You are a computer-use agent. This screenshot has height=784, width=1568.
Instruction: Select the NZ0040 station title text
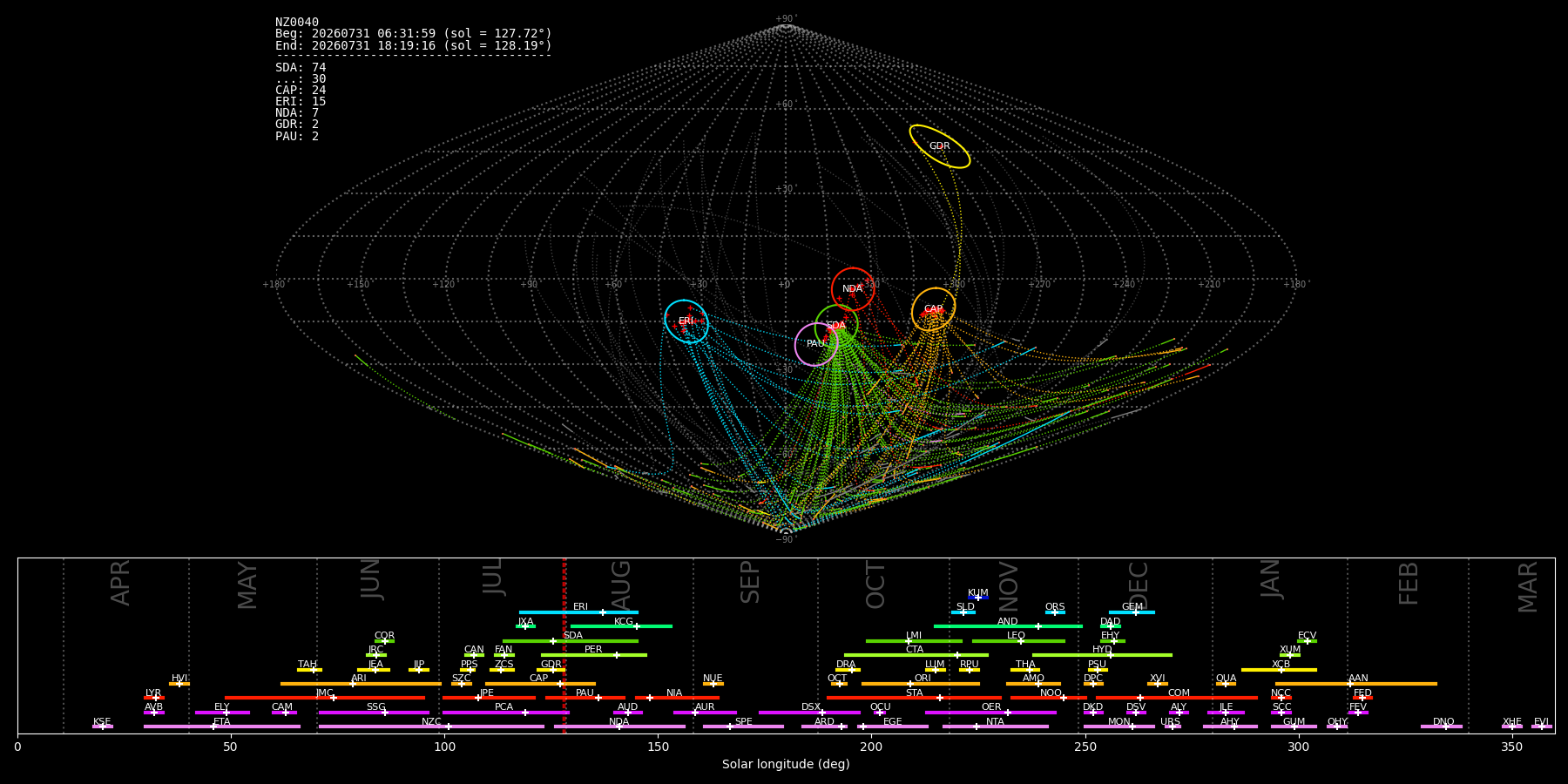pos(297,22)
